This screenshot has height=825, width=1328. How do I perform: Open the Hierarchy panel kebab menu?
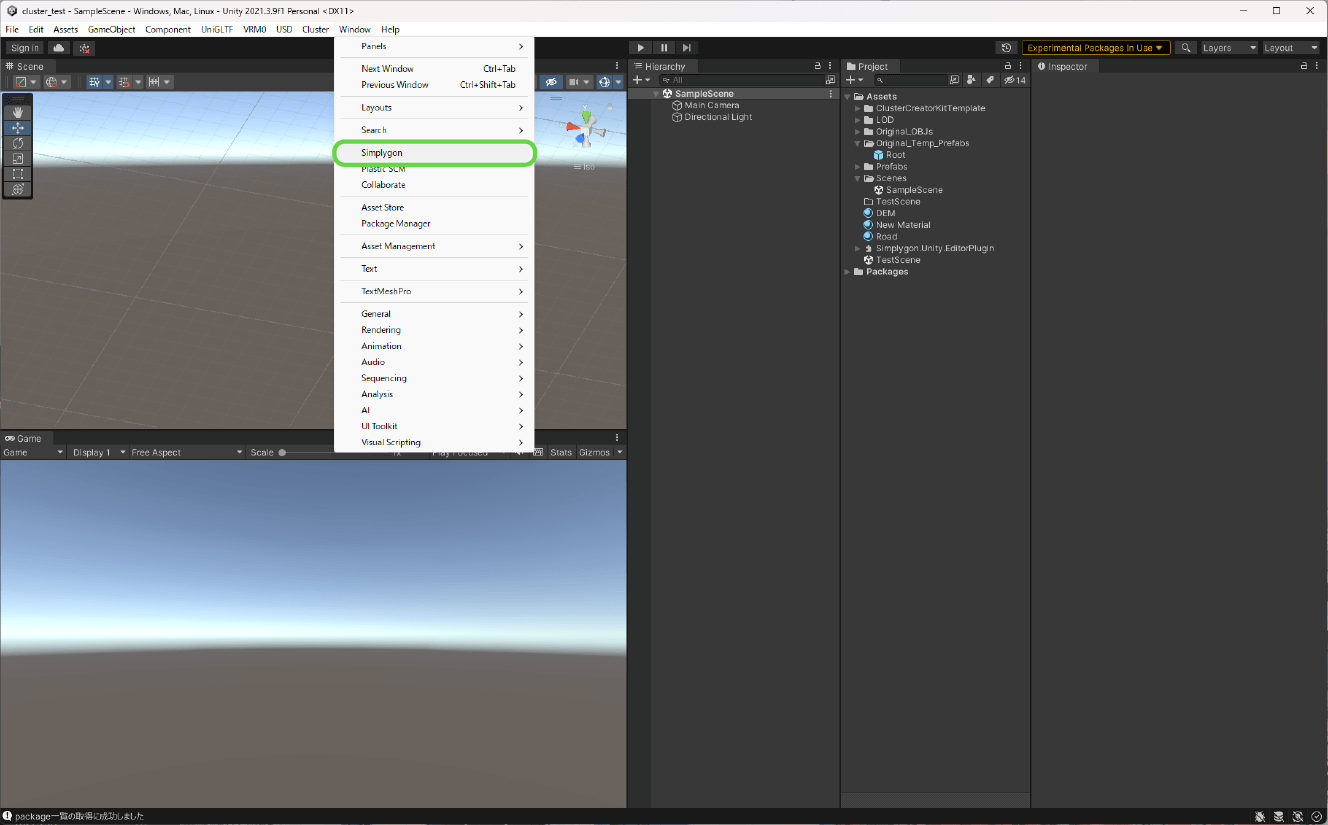click(831, 66)
